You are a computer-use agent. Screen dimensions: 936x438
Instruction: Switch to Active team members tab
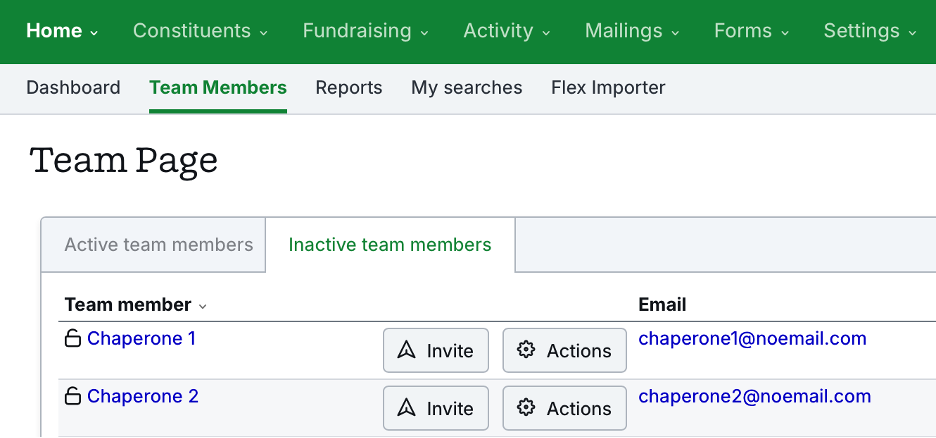pos(158,245)
